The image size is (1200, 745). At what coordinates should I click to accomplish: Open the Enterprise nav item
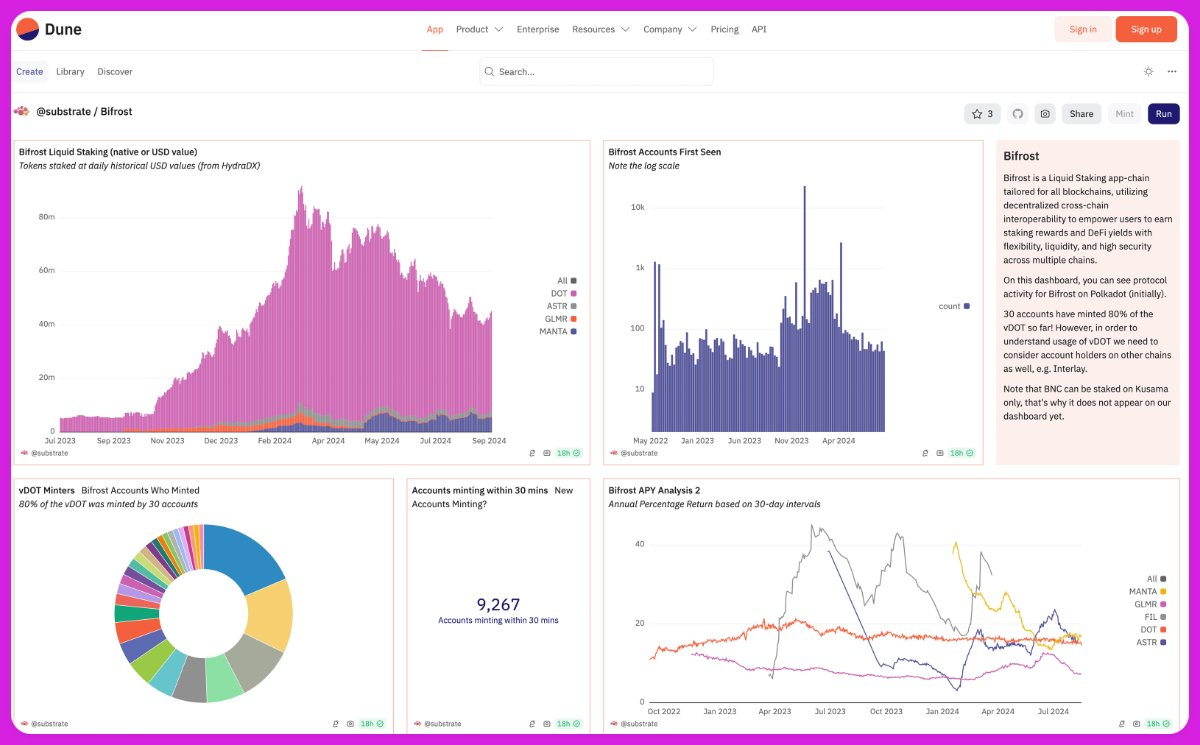(538, 29)
